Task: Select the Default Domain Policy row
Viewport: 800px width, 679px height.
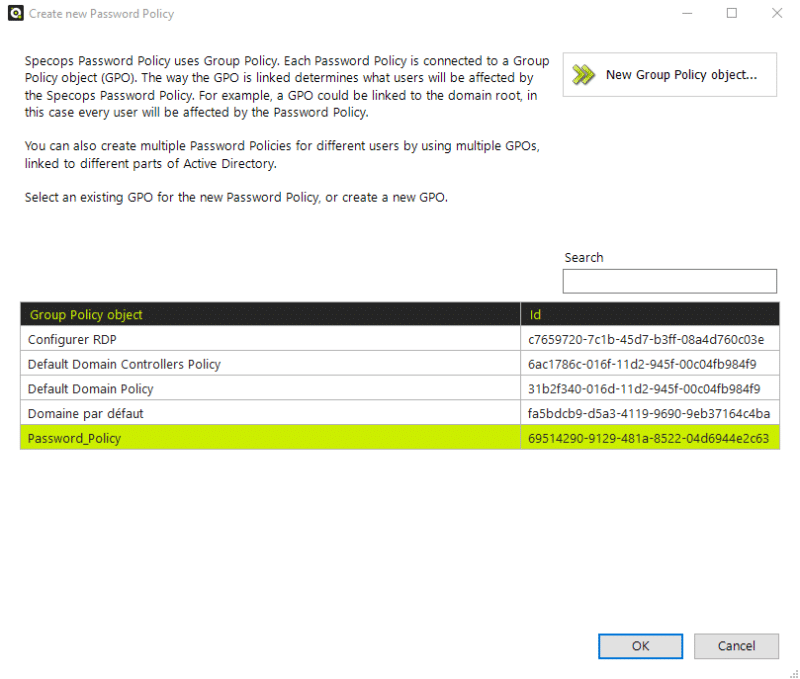Action: pyautogui.click(x=400, y=388)
